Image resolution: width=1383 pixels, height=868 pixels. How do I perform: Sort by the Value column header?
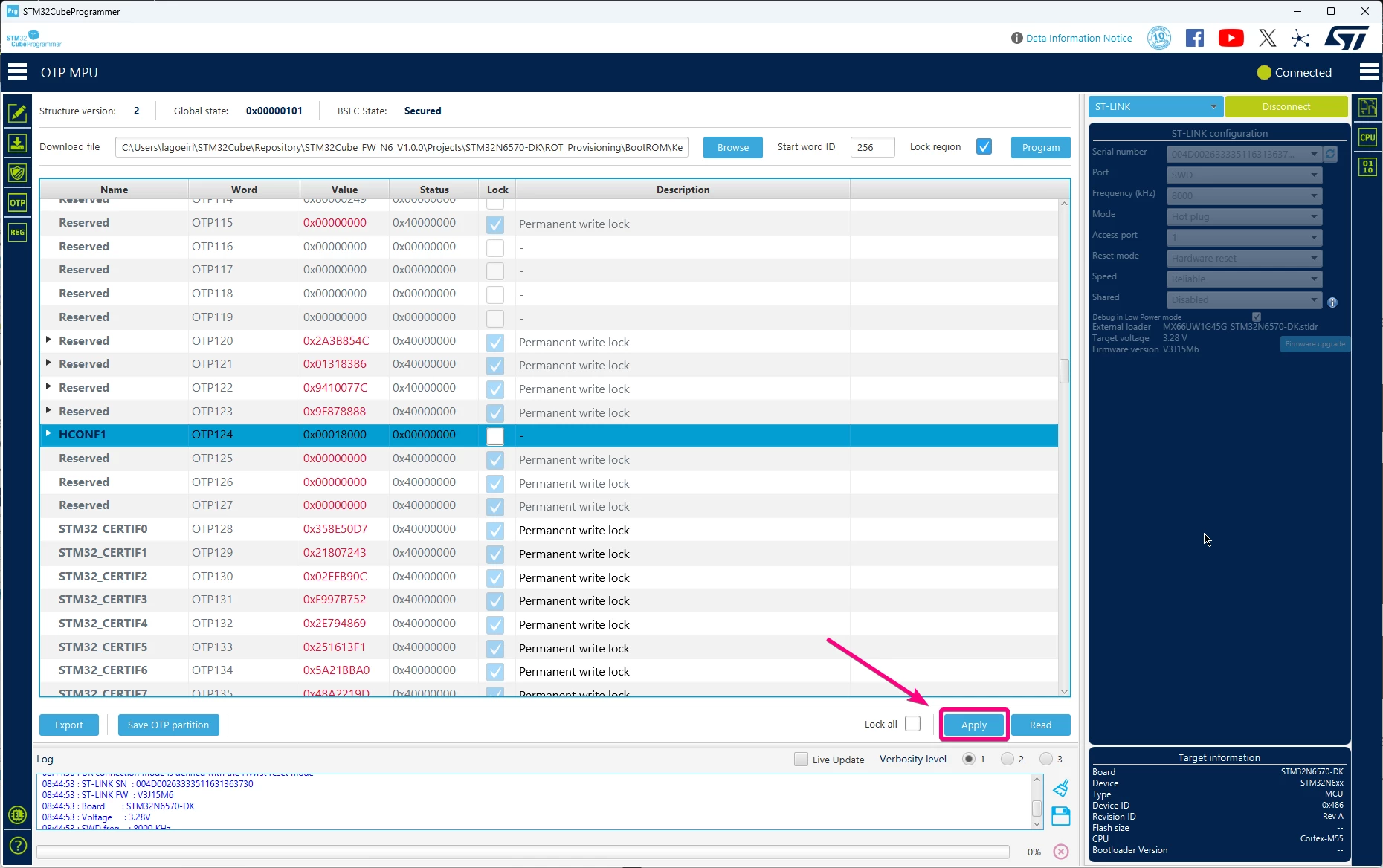coord(344,190)
